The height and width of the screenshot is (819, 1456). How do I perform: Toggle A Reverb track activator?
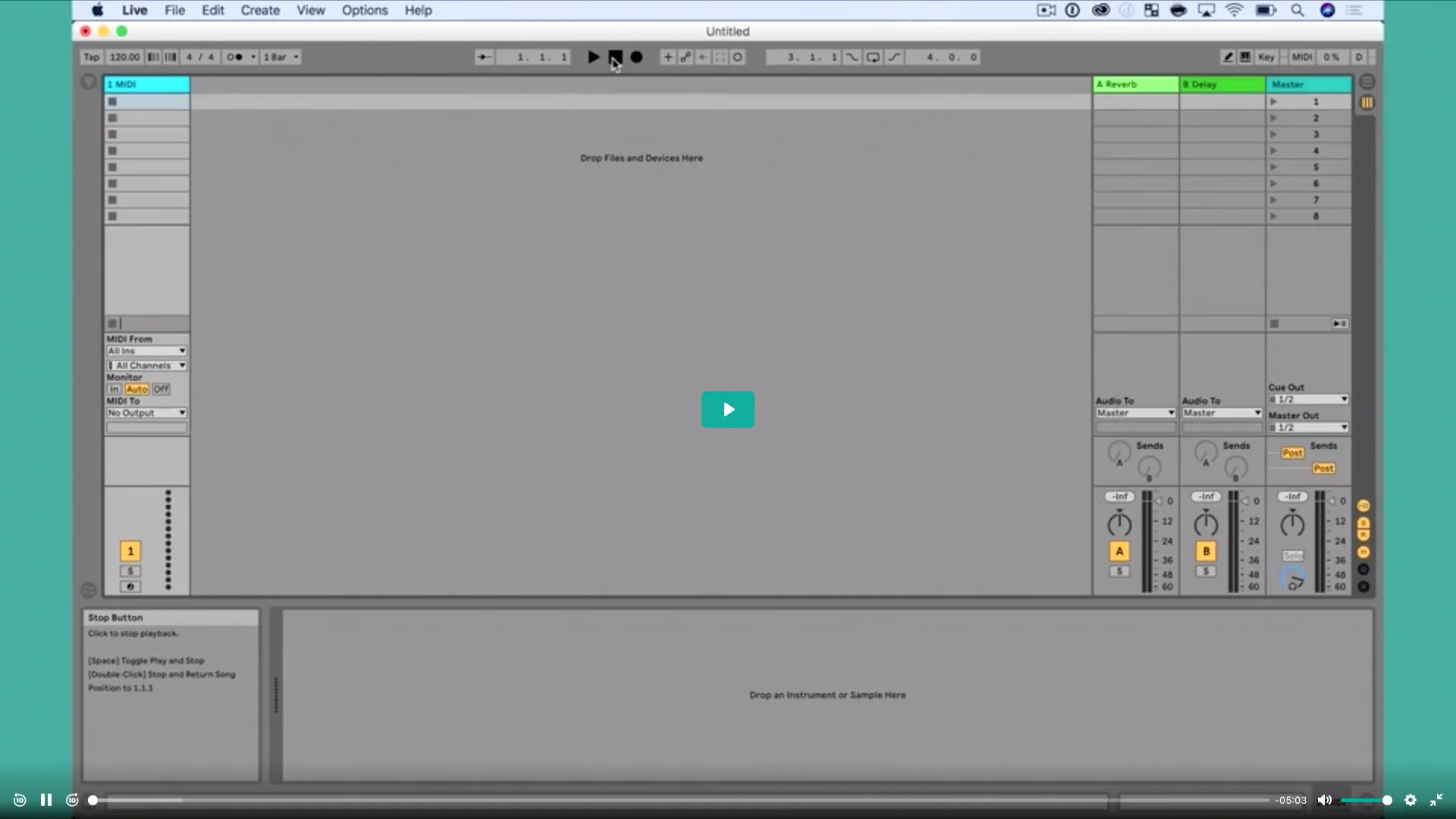(x=1119, y=551)
